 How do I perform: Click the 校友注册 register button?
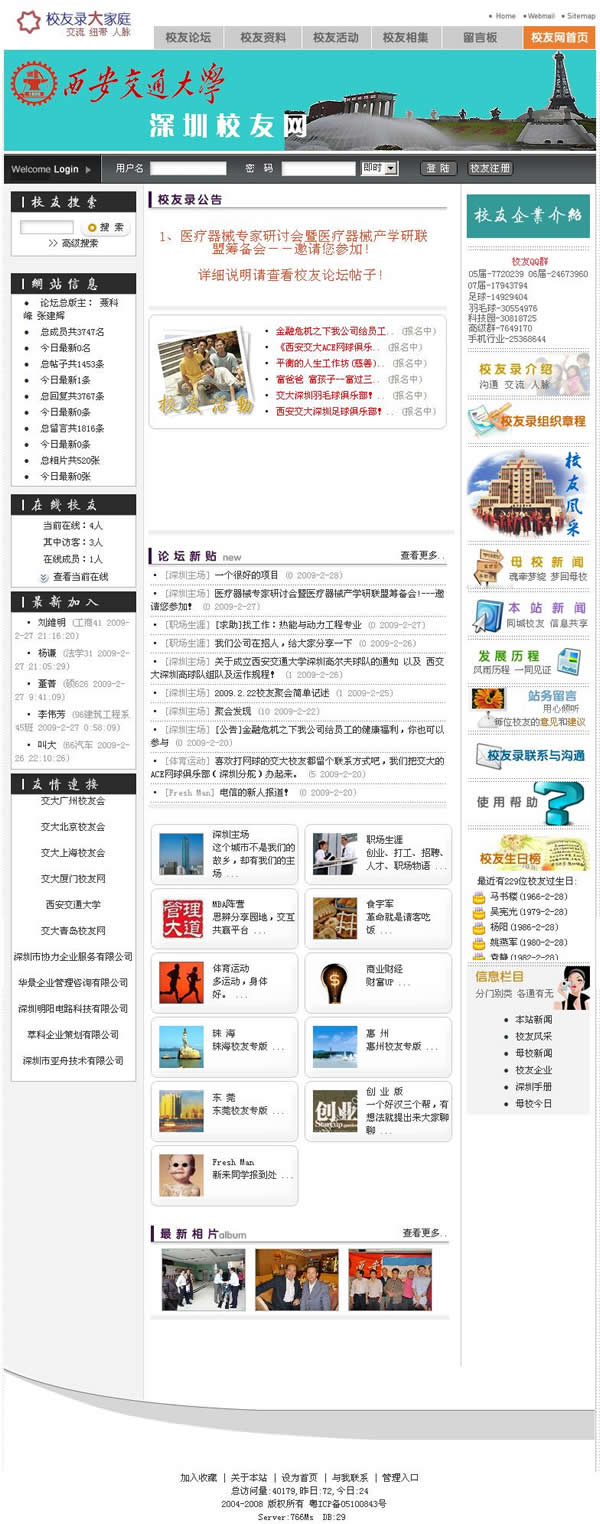(x=490, y=169)
